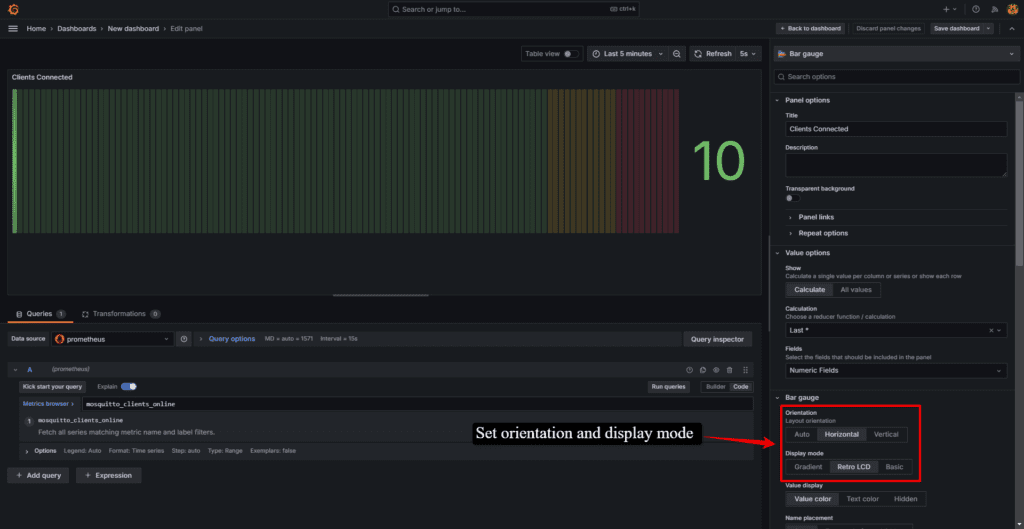Open the Calculation Last * dropdown

(896, 330)
